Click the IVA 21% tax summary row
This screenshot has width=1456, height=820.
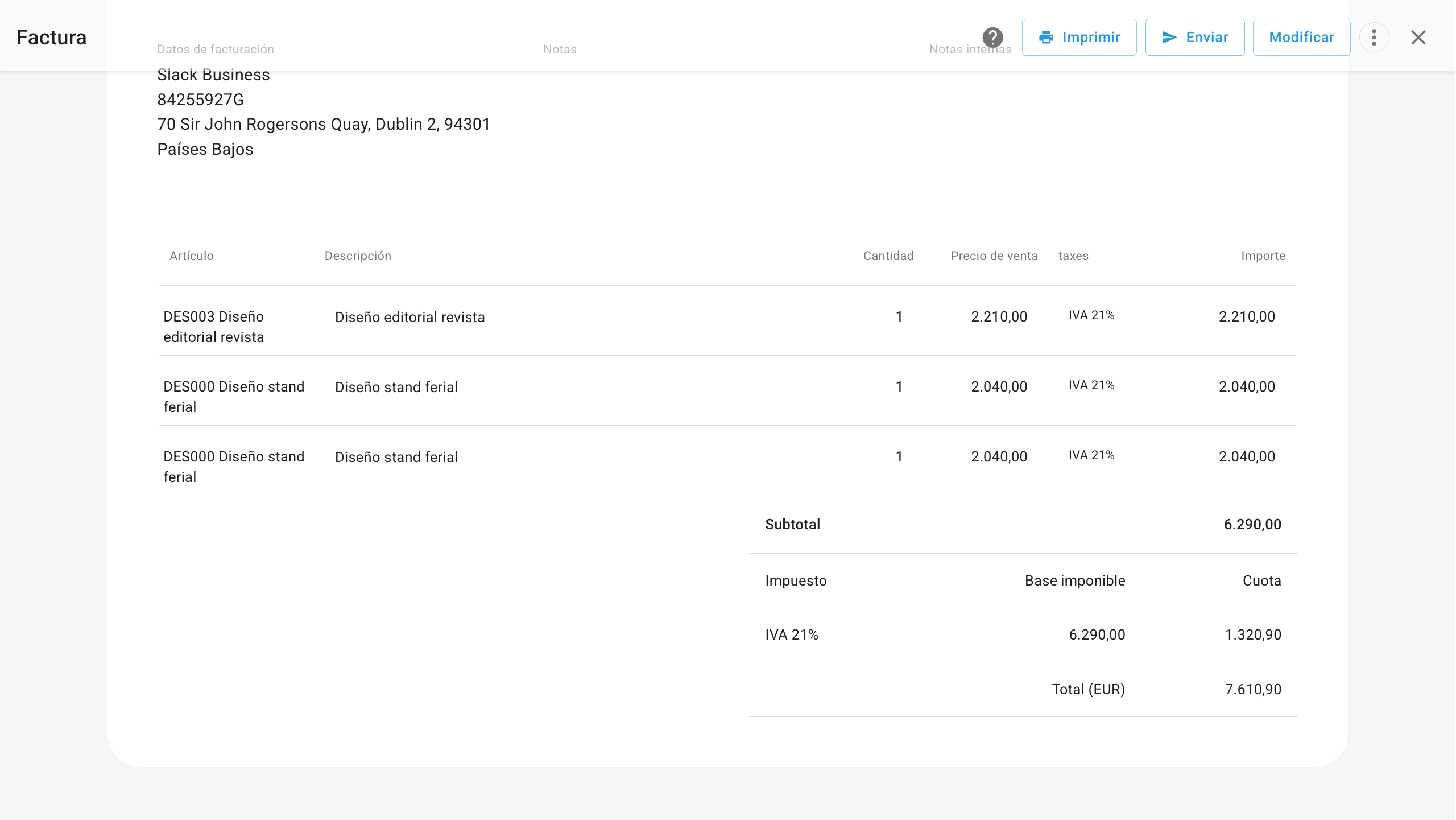792,635
